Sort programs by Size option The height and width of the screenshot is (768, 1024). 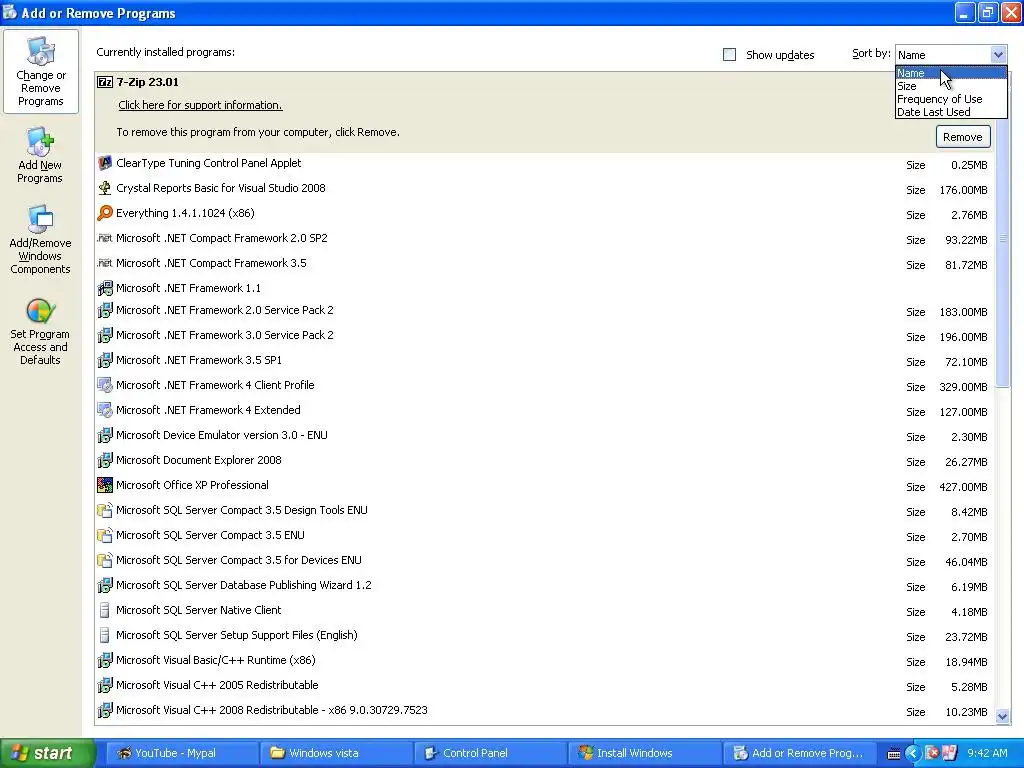[x=950, y=86]
